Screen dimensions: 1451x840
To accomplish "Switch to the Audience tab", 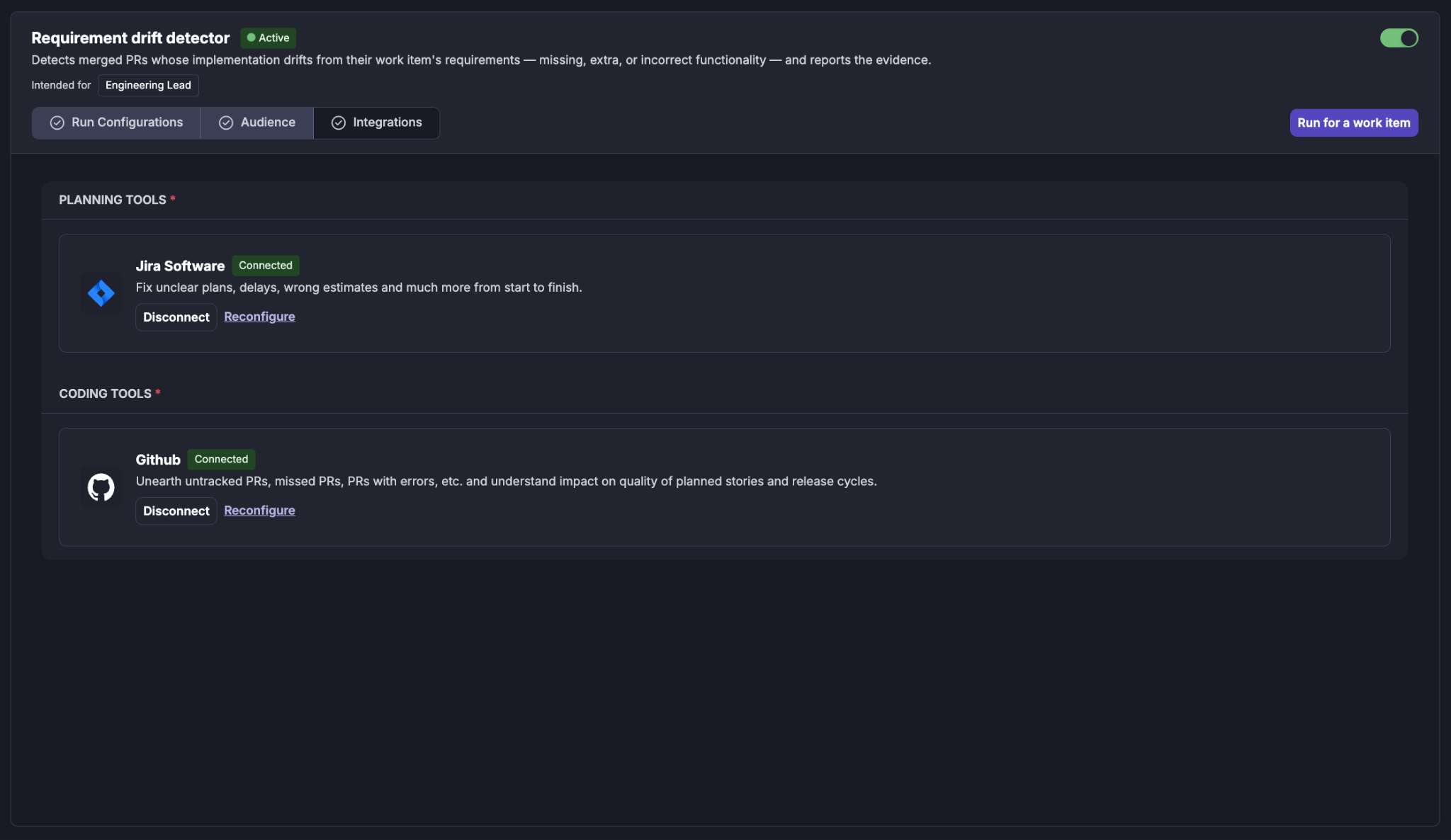I will pos(257,123).
